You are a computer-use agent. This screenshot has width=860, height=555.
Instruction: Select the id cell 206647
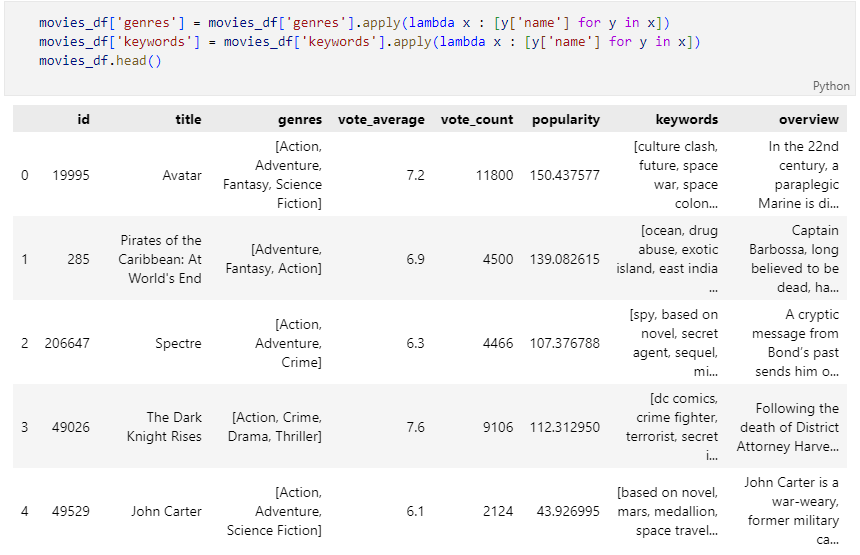(67, 343)
